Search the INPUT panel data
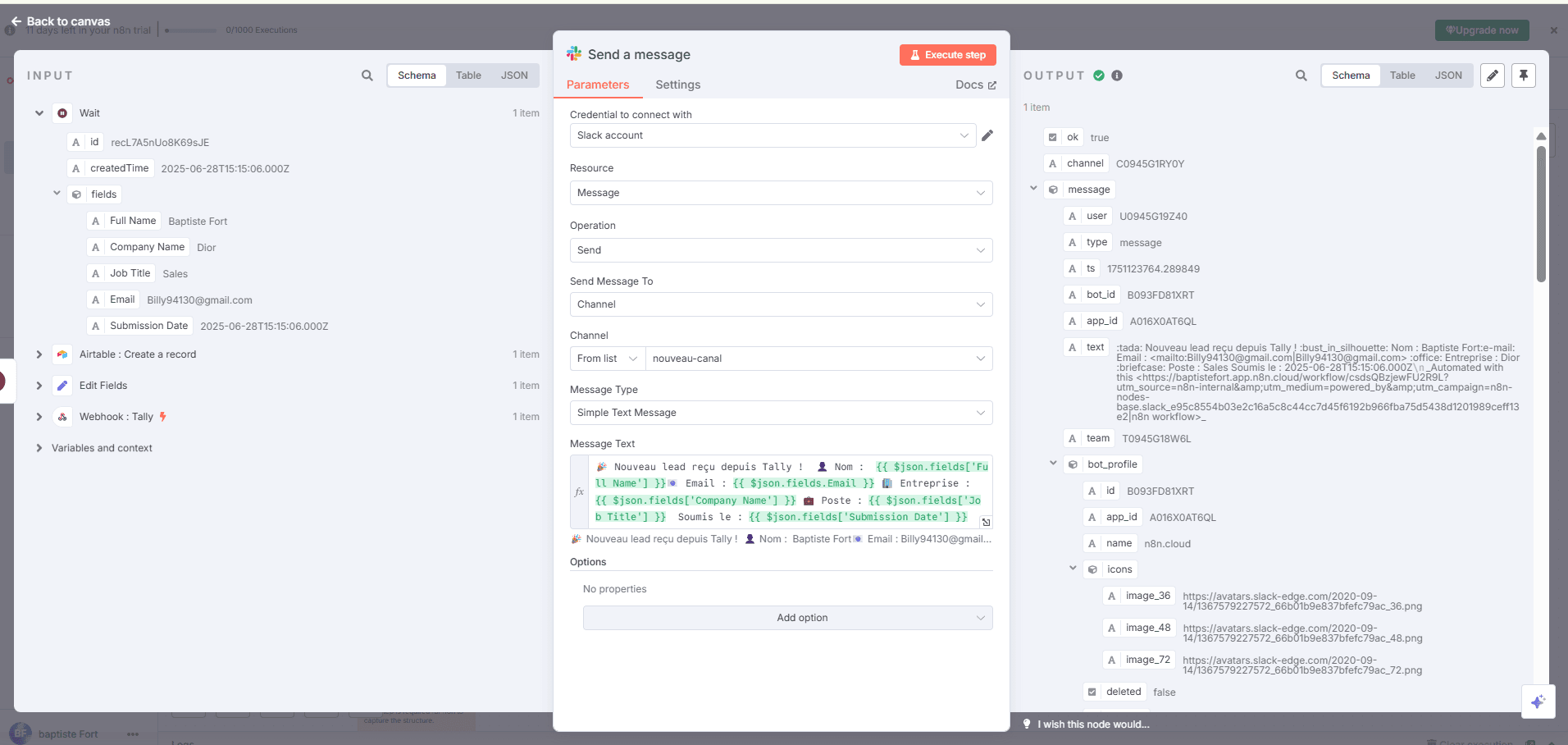The image size is (1568, 745). tap(367, 75)
